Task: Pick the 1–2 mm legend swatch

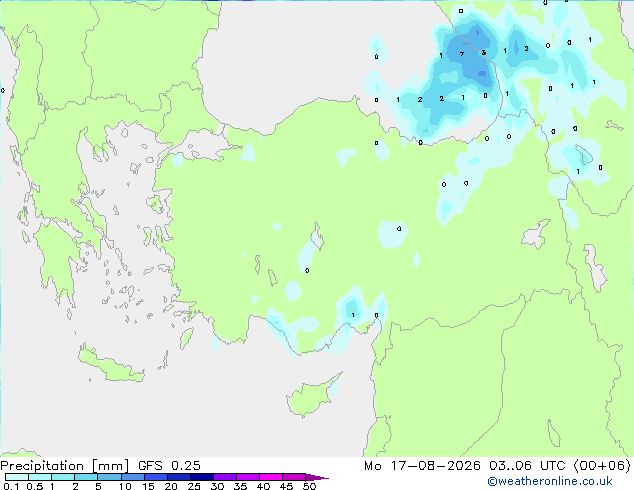Action: click(63, 477)
